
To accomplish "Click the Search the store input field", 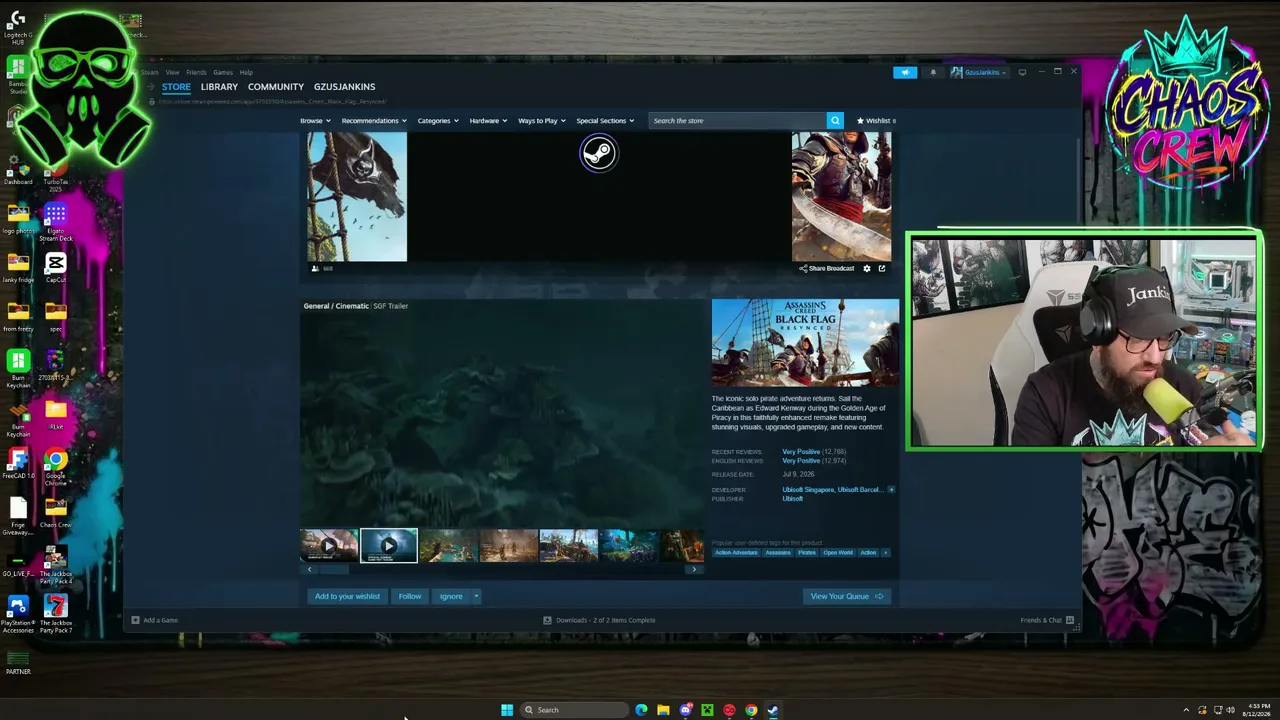I will click(x=738, y=120).
